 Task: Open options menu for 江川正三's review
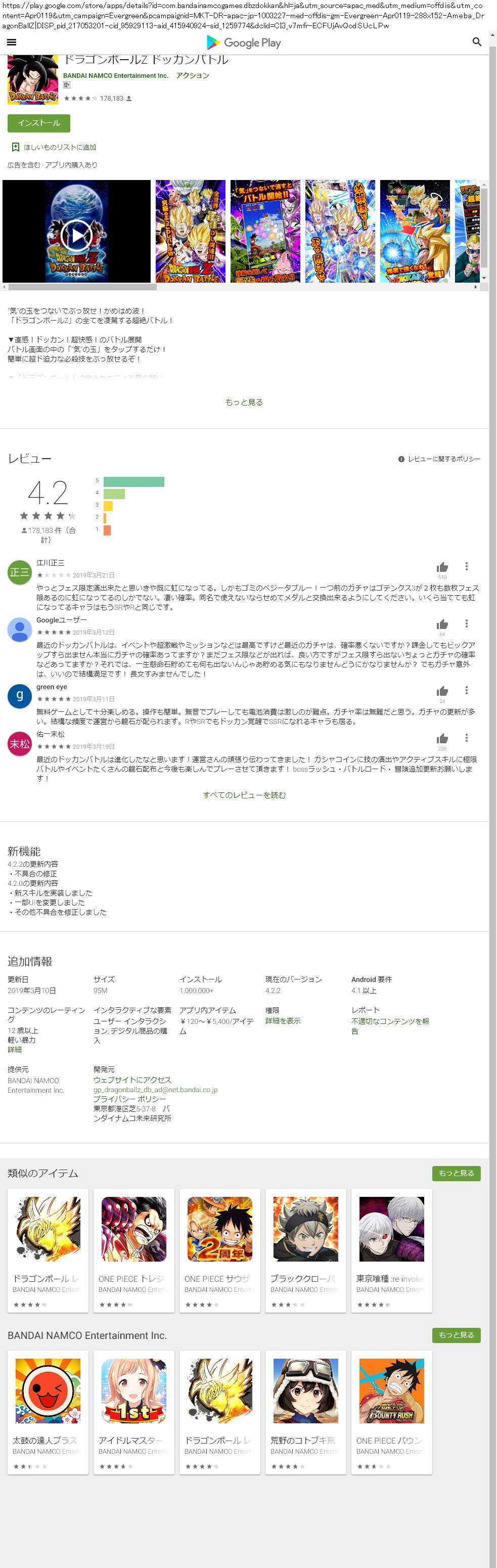(466, 567)
